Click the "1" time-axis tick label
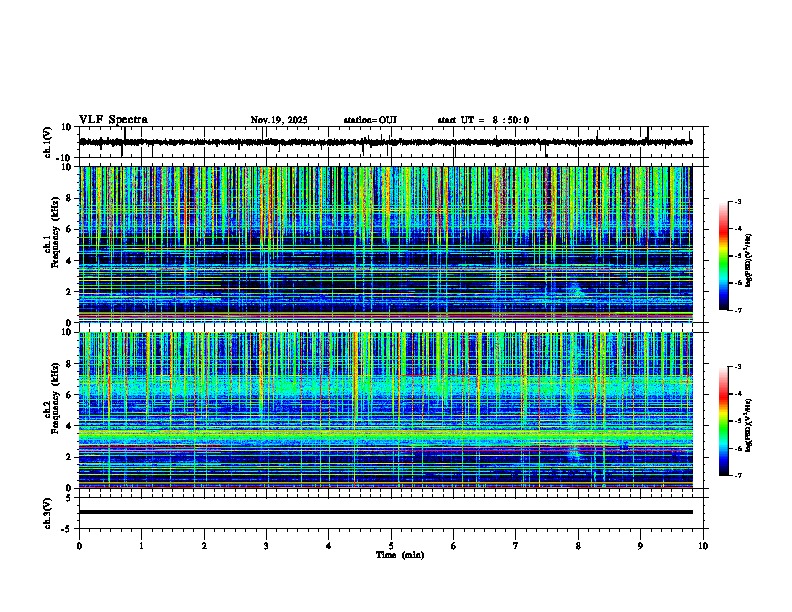Image resolution: width=792 pixels, height=612 pixels. point(141,546)
